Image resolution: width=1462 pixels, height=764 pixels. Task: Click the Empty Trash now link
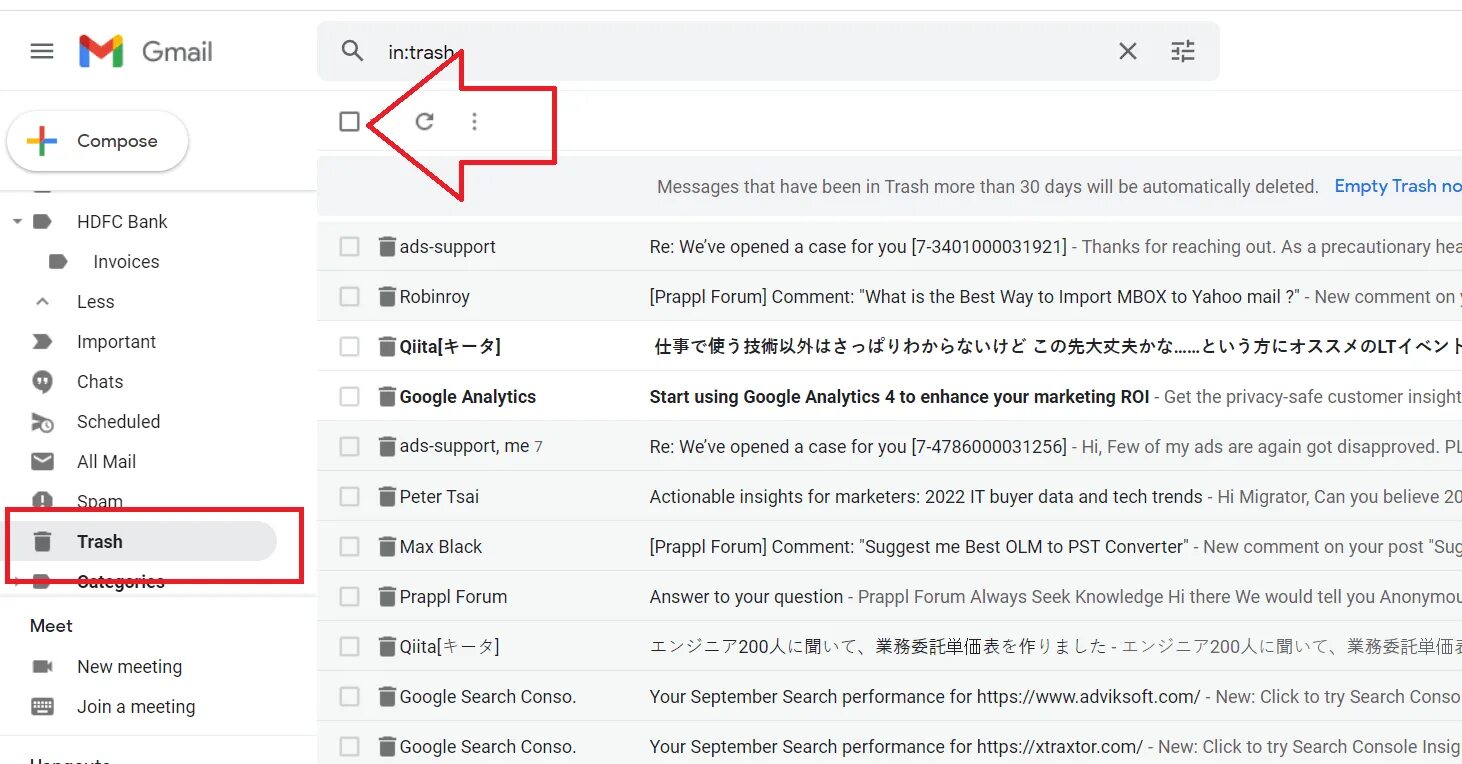tap(1398, 187)
